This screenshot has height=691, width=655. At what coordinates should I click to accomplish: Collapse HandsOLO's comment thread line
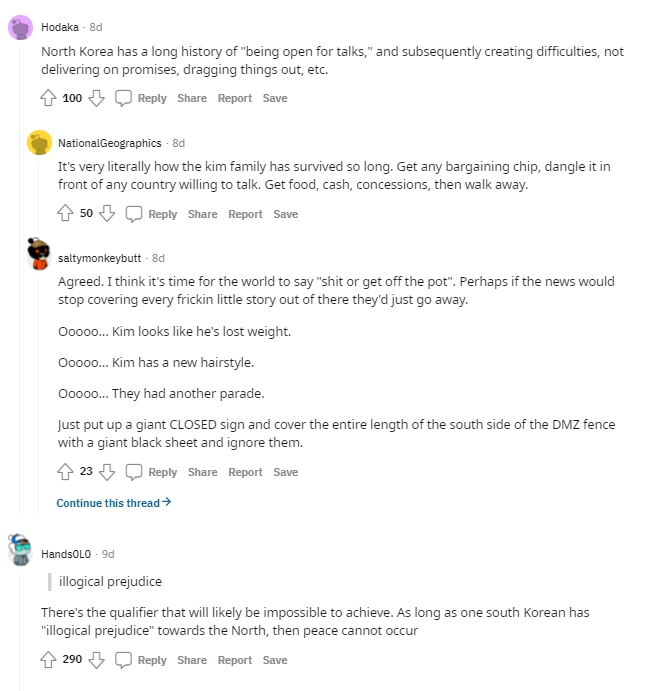(19, 626)
